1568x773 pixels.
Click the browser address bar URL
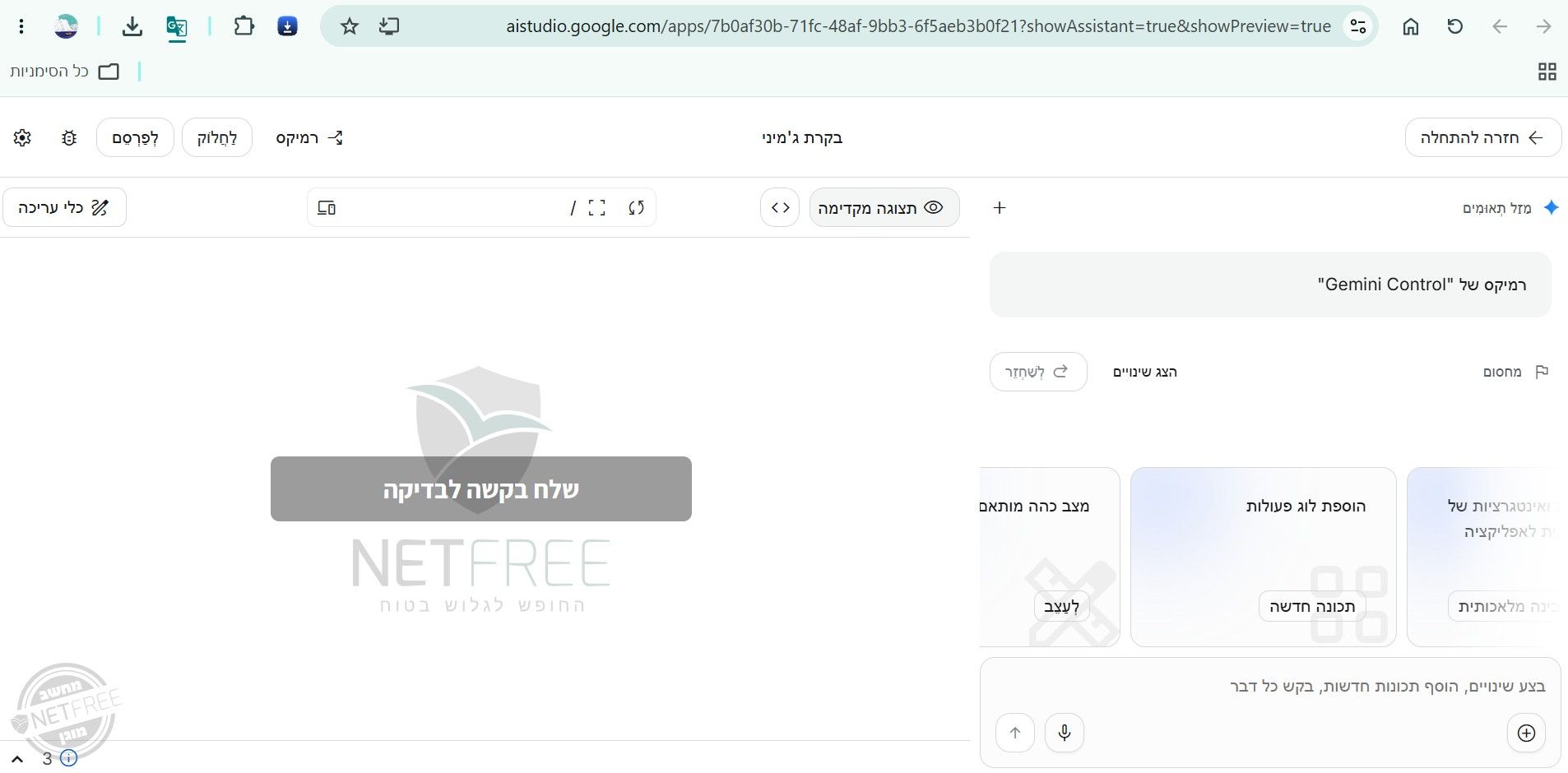918,26
